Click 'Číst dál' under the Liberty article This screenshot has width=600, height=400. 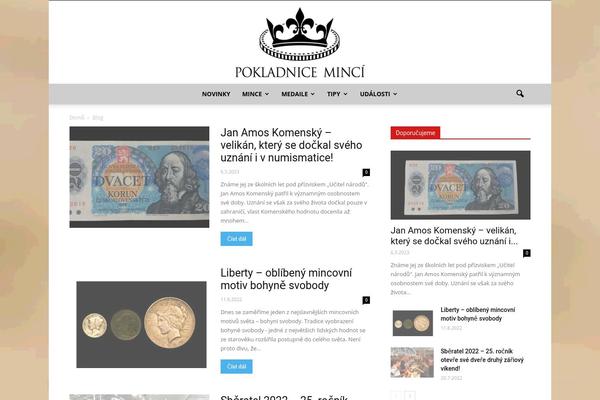(x=236, y=366)
